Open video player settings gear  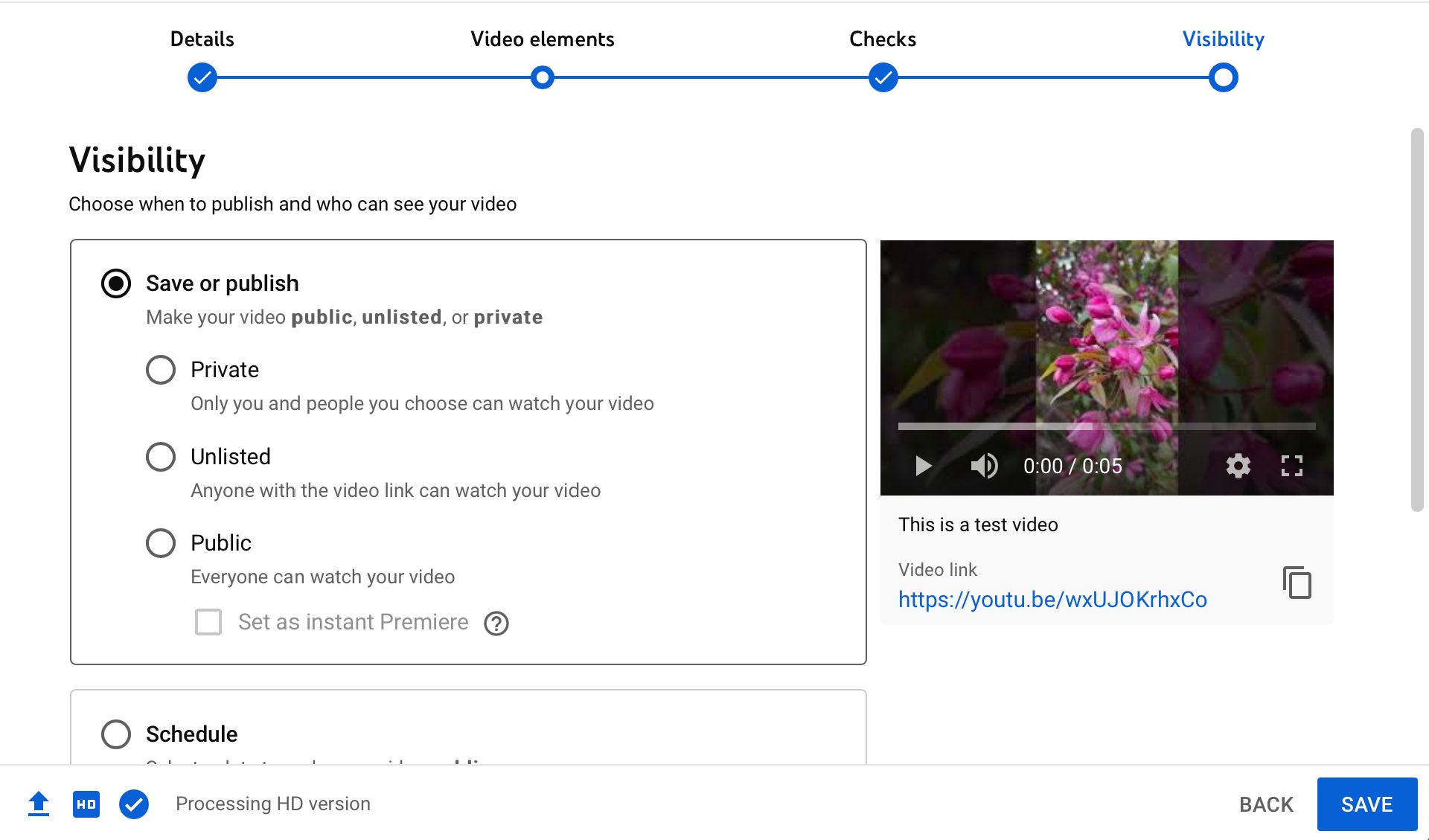[1238, 467]
